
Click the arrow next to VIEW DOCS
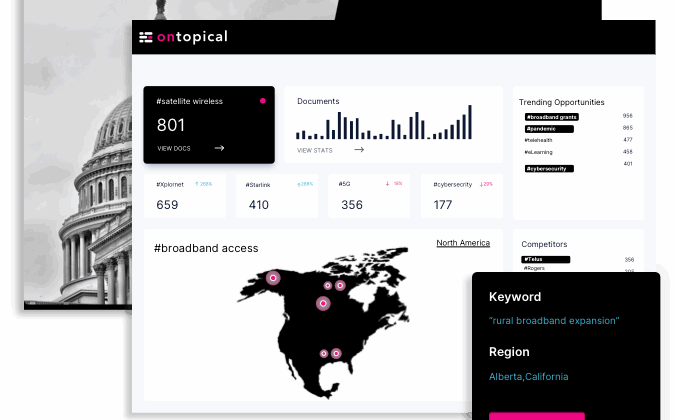tap(219, 148)
